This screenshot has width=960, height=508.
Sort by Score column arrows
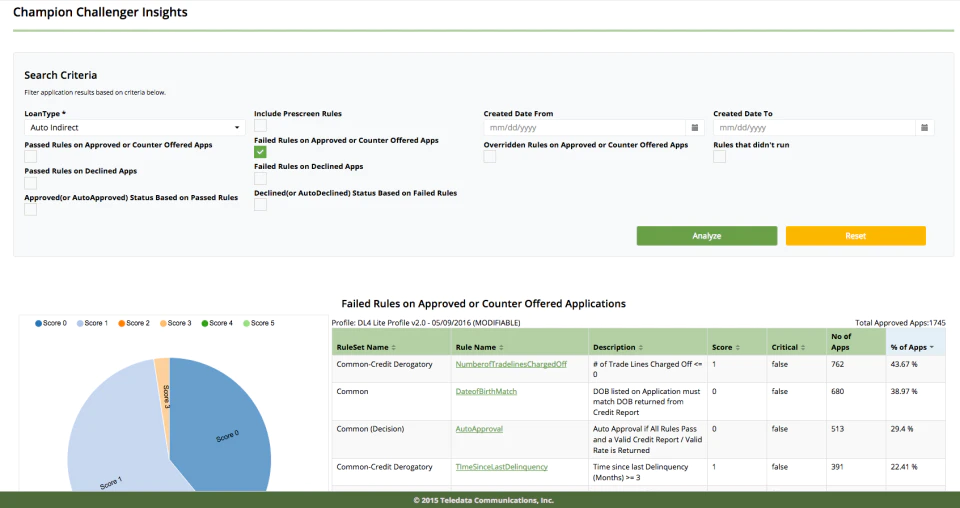click(738, 348)
